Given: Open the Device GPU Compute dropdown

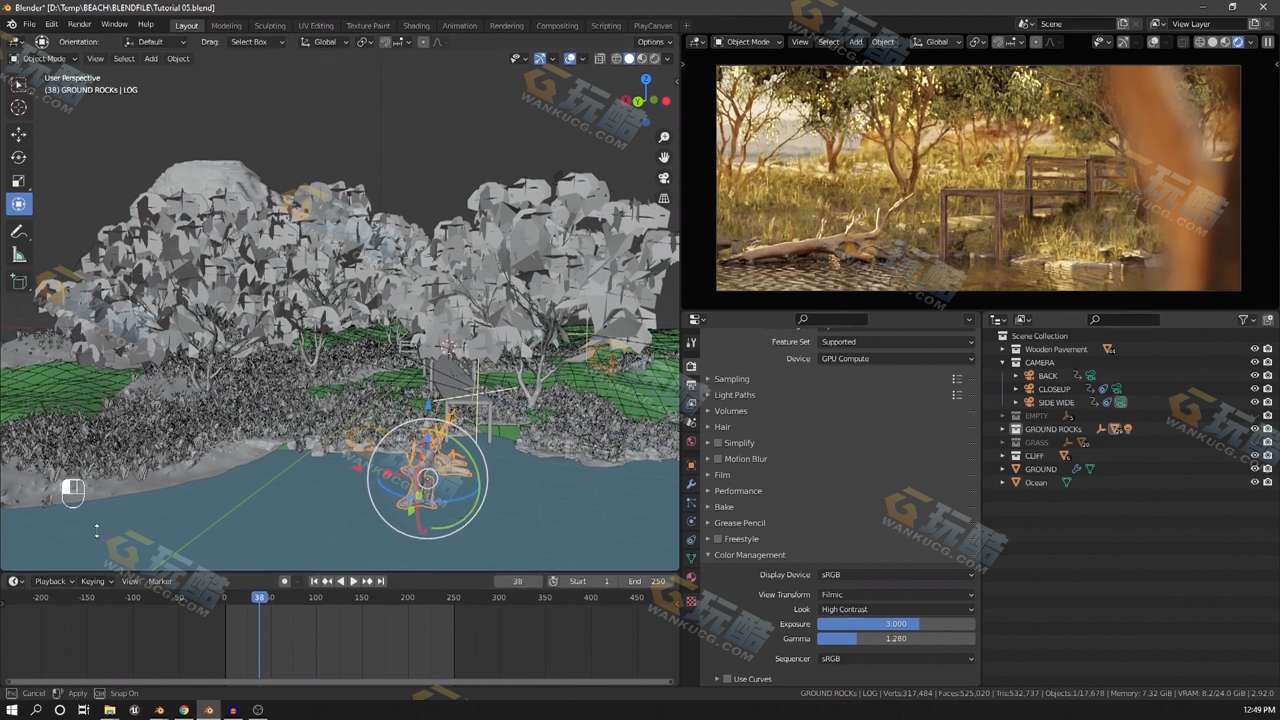Looking at the screenshot, I should point(895,359).
